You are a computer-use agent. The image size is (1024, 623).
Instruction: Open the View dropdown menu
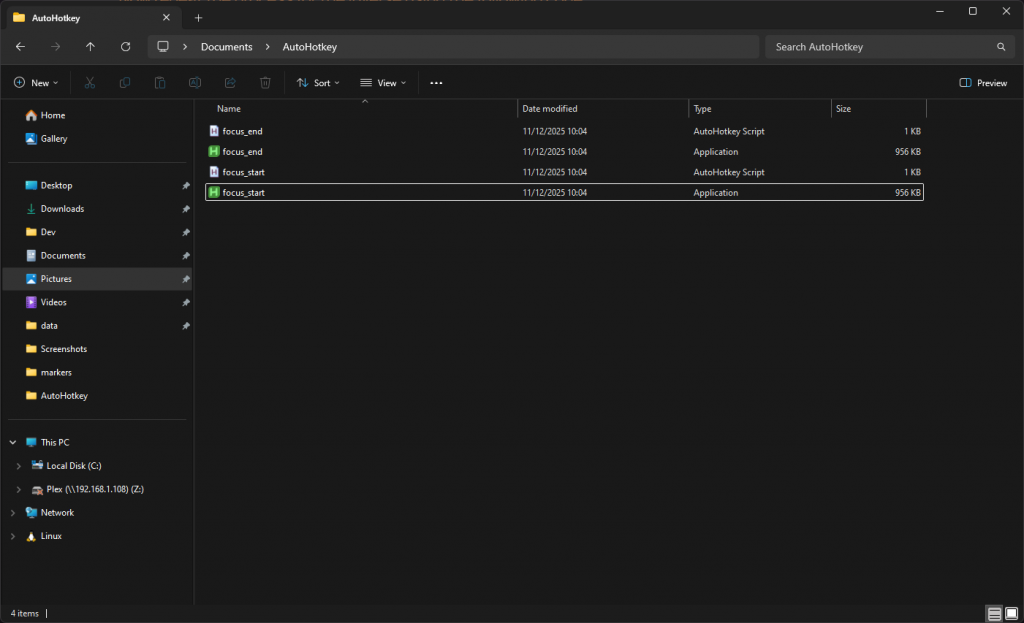383,83
